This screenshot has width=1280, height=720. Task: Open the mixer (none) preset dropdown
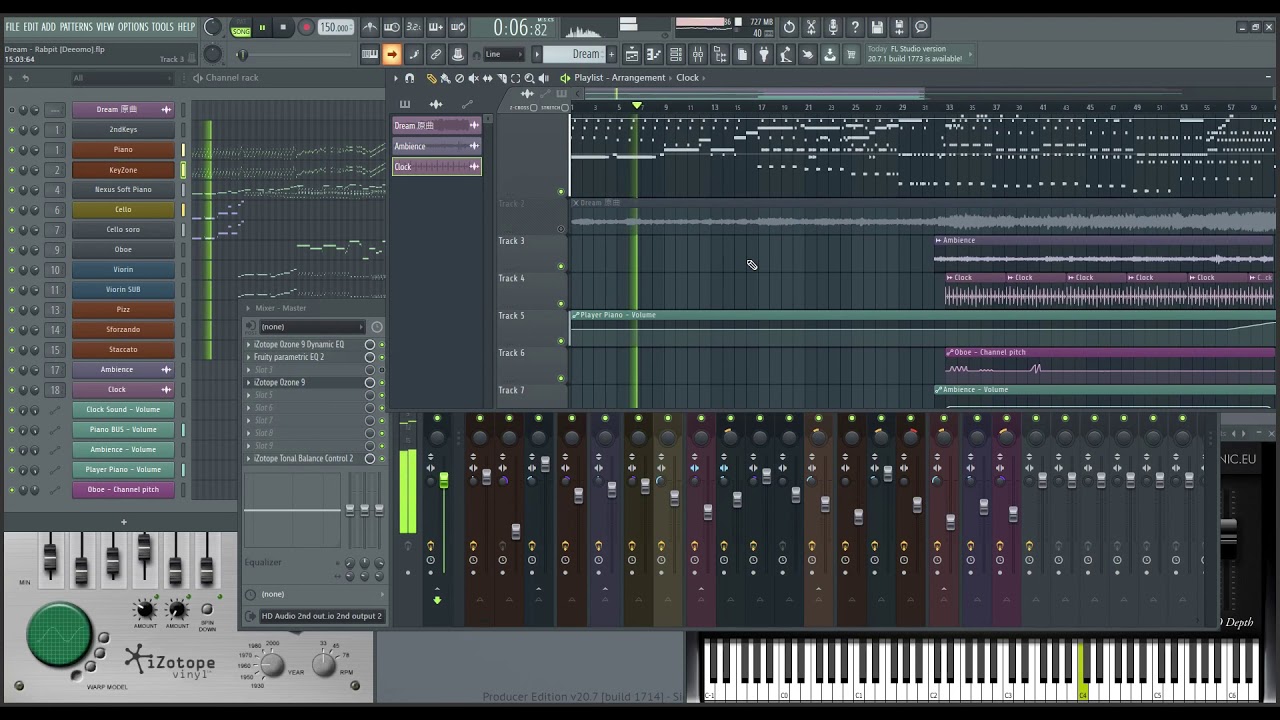coord(311,327)
